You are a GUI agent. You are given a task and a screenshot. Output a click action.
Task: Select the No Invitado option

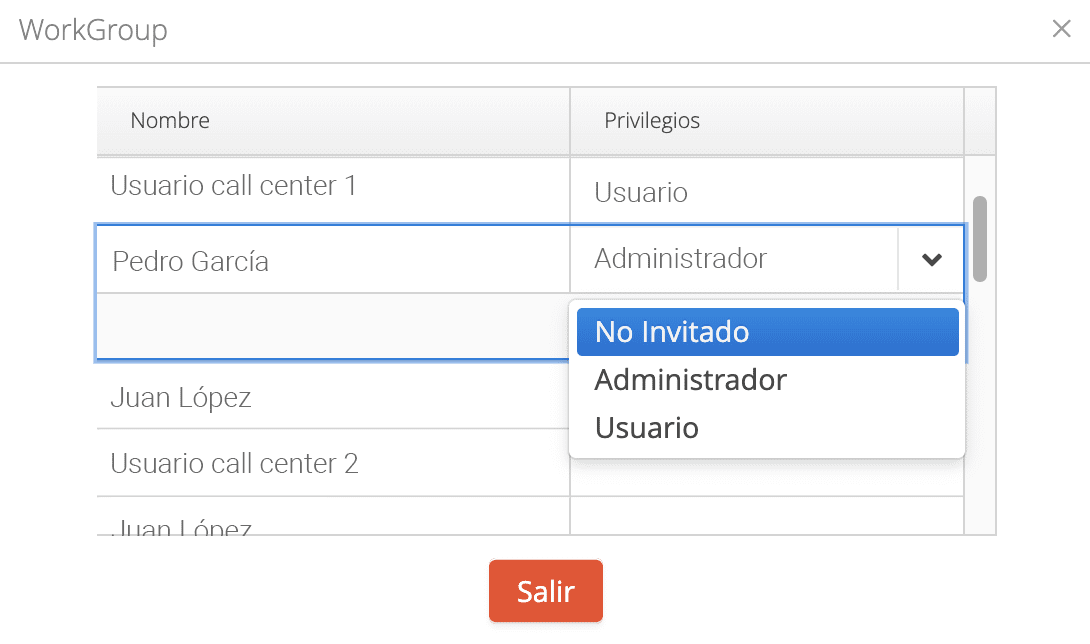(x=767, y=332)
